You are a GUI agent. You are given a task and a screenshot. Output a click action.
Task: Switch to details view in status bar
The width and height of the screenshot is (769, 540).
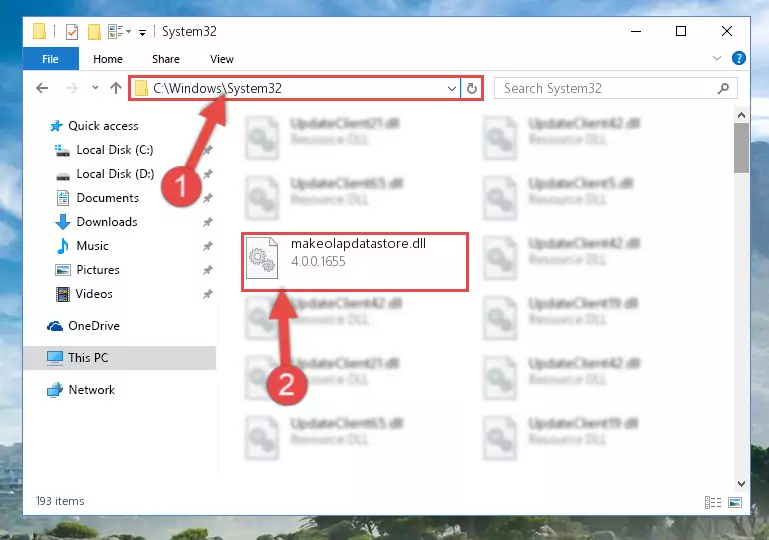click(x=713, y=502)
